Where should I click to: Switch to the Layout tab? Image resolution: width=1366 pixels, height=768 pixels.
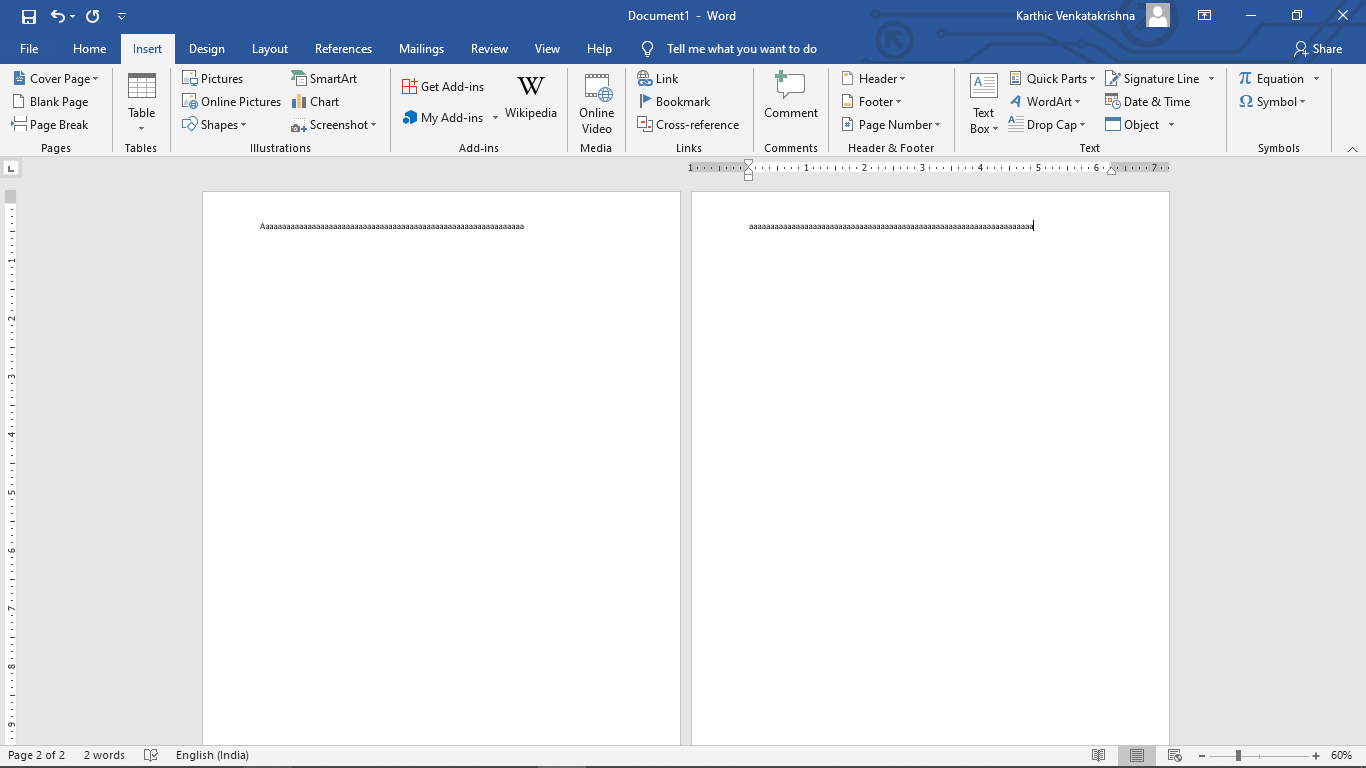pos(270,48)
